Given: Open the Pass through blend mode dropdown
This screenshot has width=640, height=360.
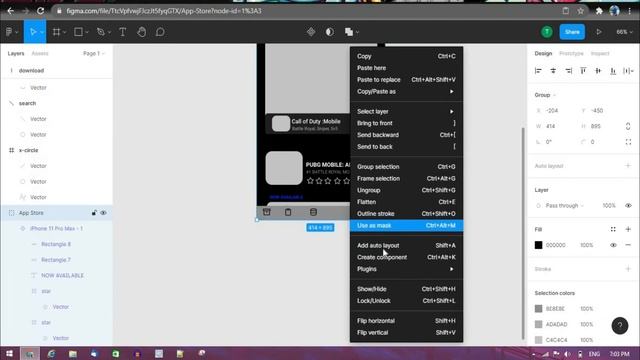Looking at the screenshot, I should (x=564, y=206).
